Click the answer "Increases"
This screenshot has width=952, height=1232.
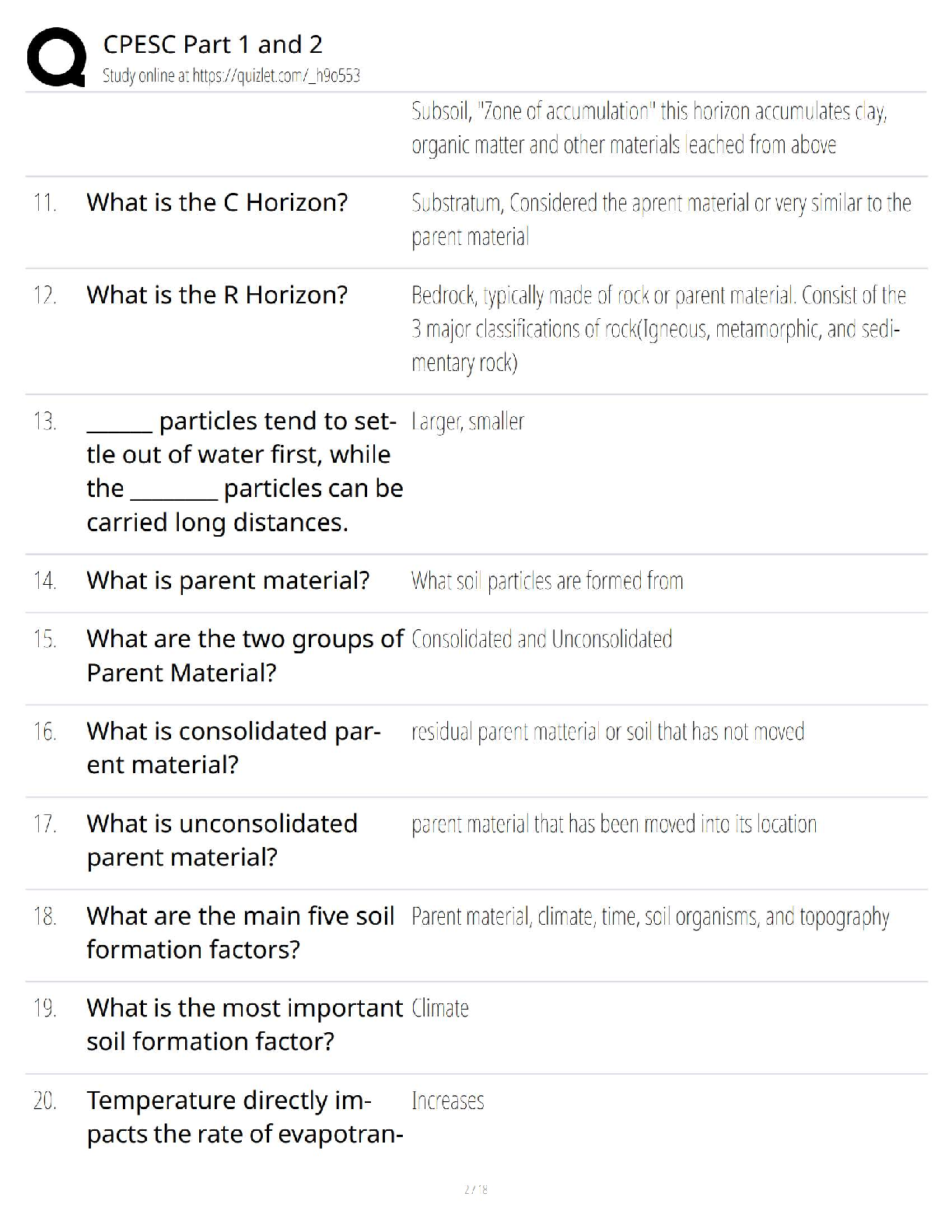pos(447,1101)
